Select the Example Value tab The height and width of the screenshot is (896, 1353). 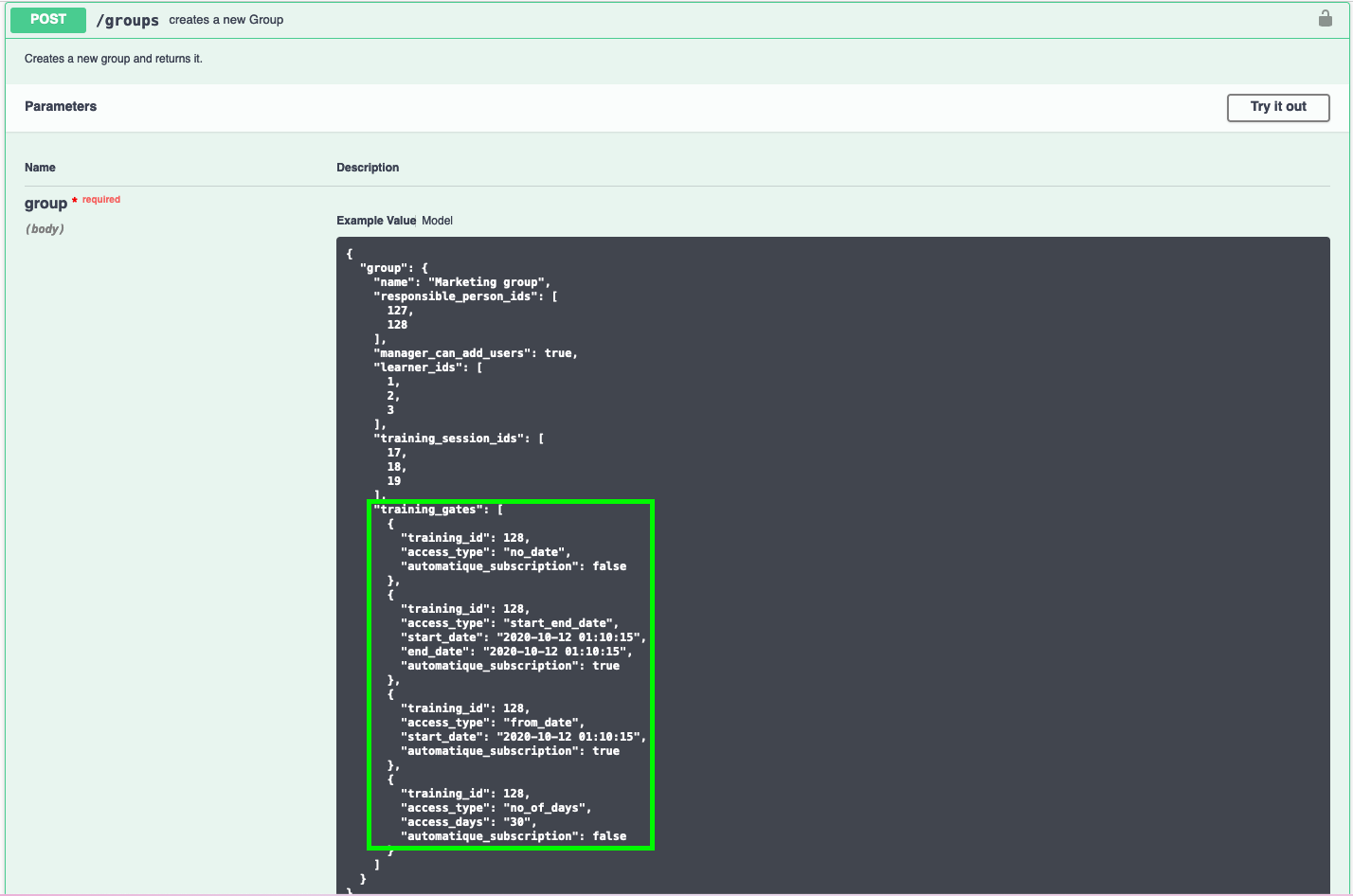coord(375,221)
